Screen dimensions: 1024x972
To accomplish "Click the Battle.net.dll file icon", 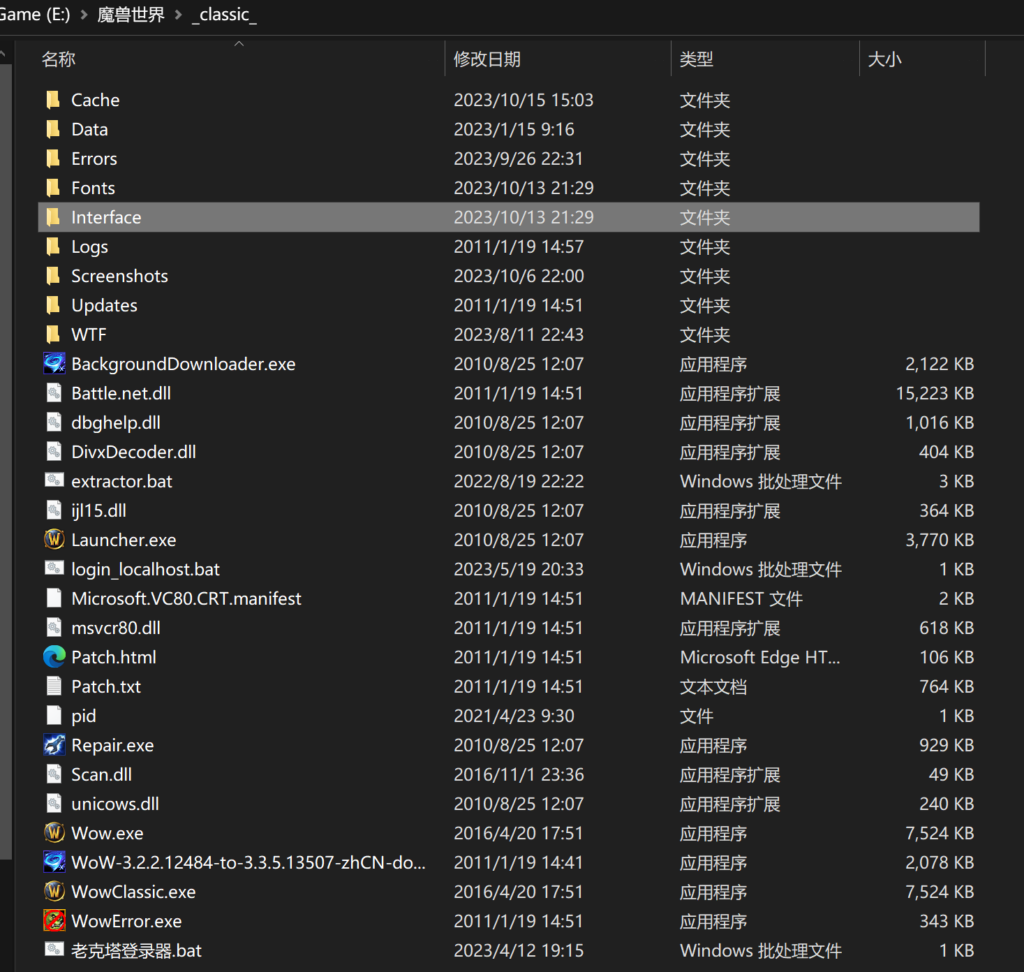I will (x=54, y=393).
